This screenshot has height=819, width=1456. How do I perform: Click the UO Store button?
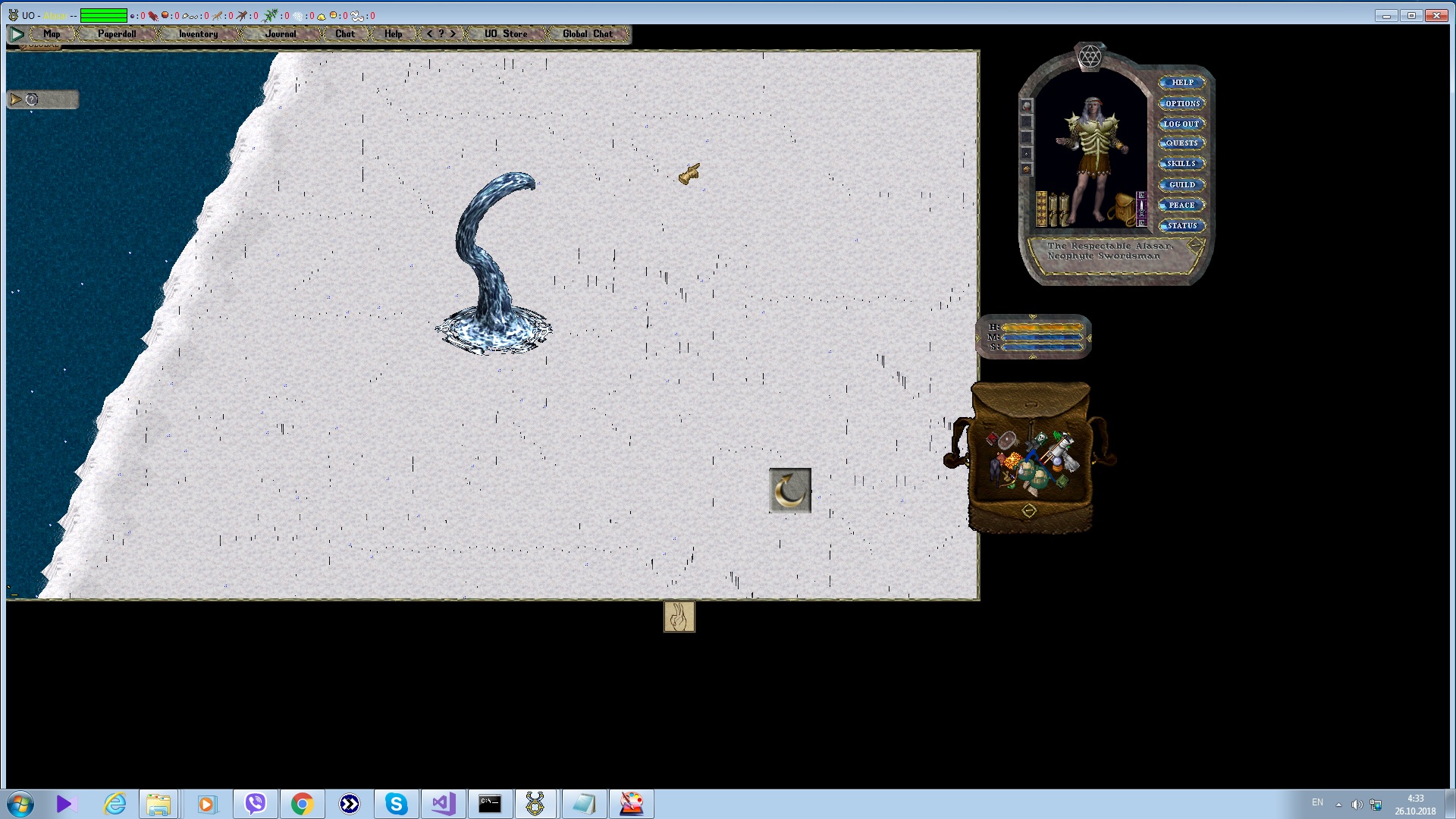[x=505, y=34]
